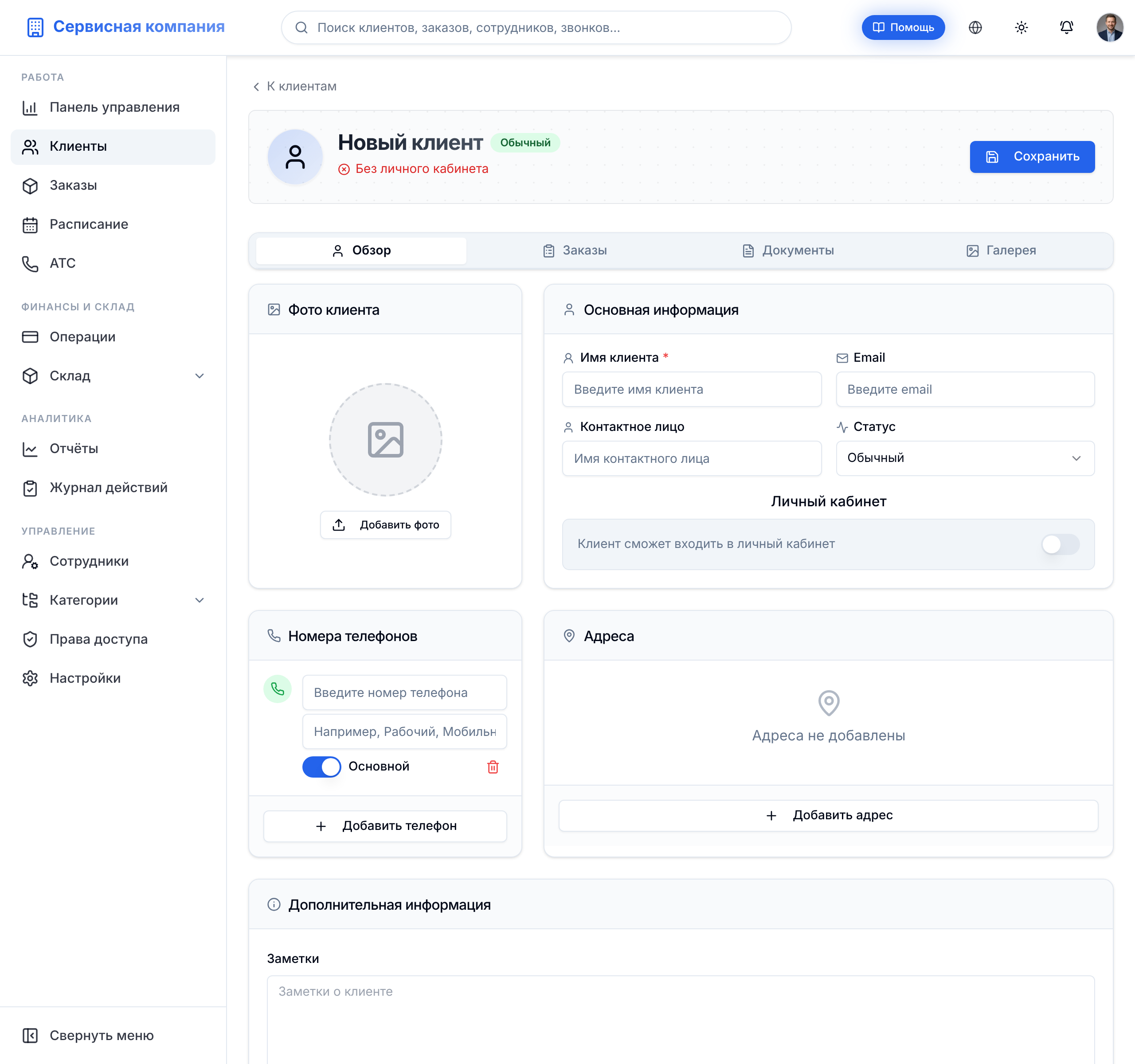
Task: Click Операции card icon in sidebar
Action: pos(30,337)
